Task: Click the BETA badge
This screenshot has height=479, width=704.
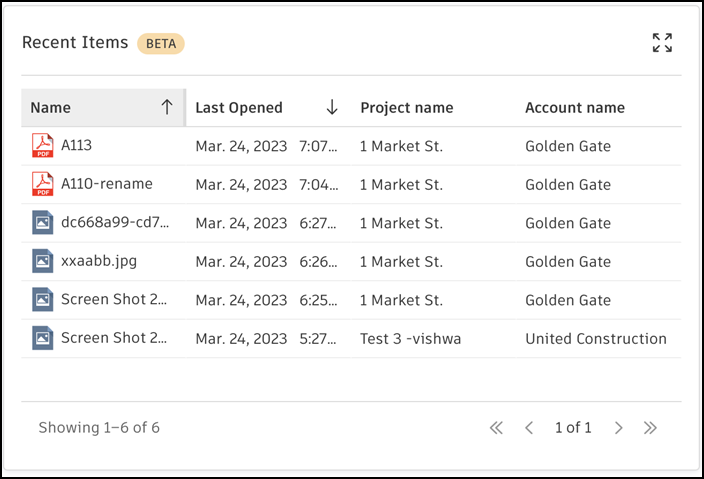Action: tap(161, 43)
